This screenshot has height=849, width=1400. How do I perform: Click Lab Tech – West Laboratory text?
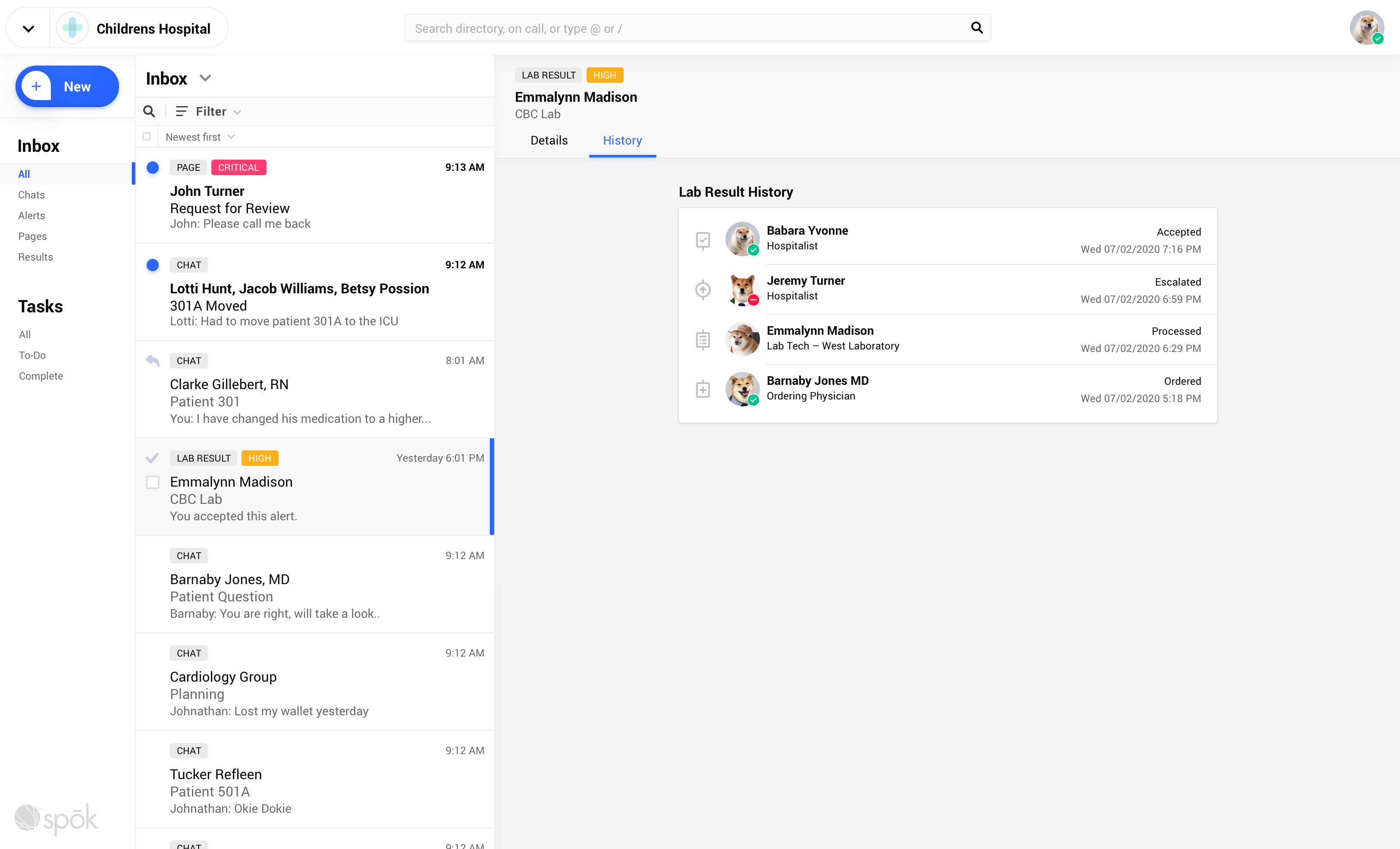(832, 346)
